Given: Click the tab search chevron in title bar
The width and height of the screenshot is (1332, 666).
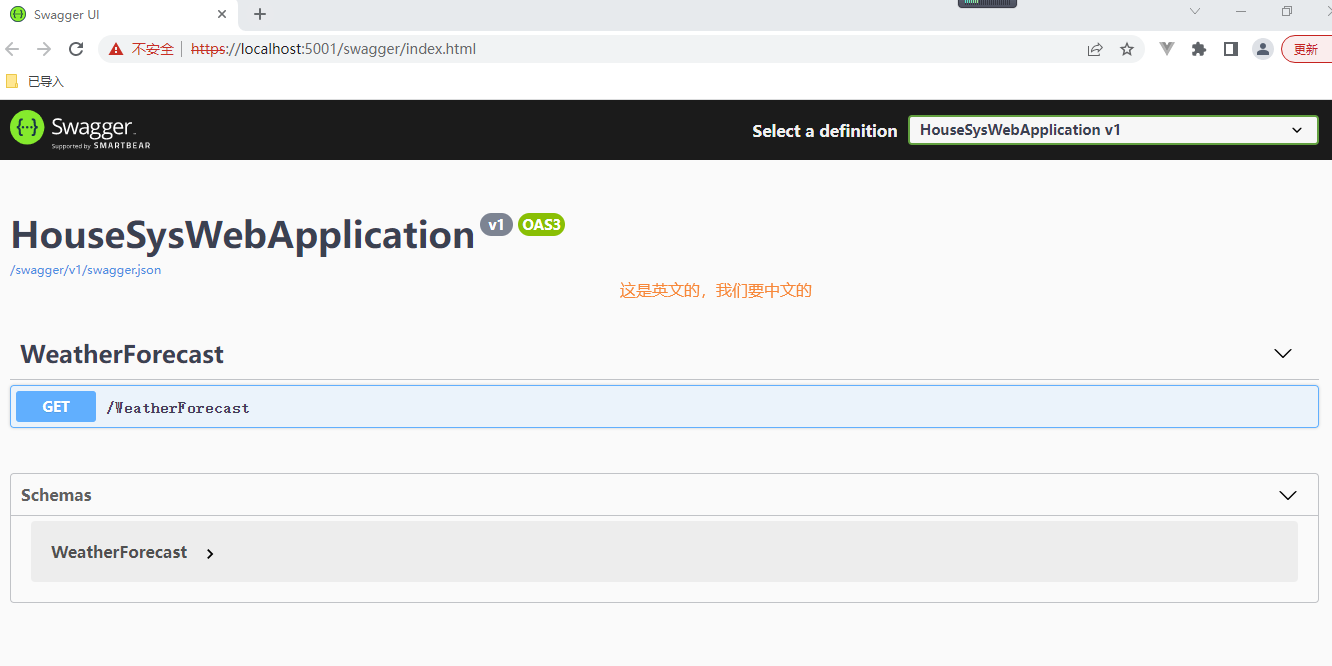Looking at the screenshot, I should (x=1194, y=12).
